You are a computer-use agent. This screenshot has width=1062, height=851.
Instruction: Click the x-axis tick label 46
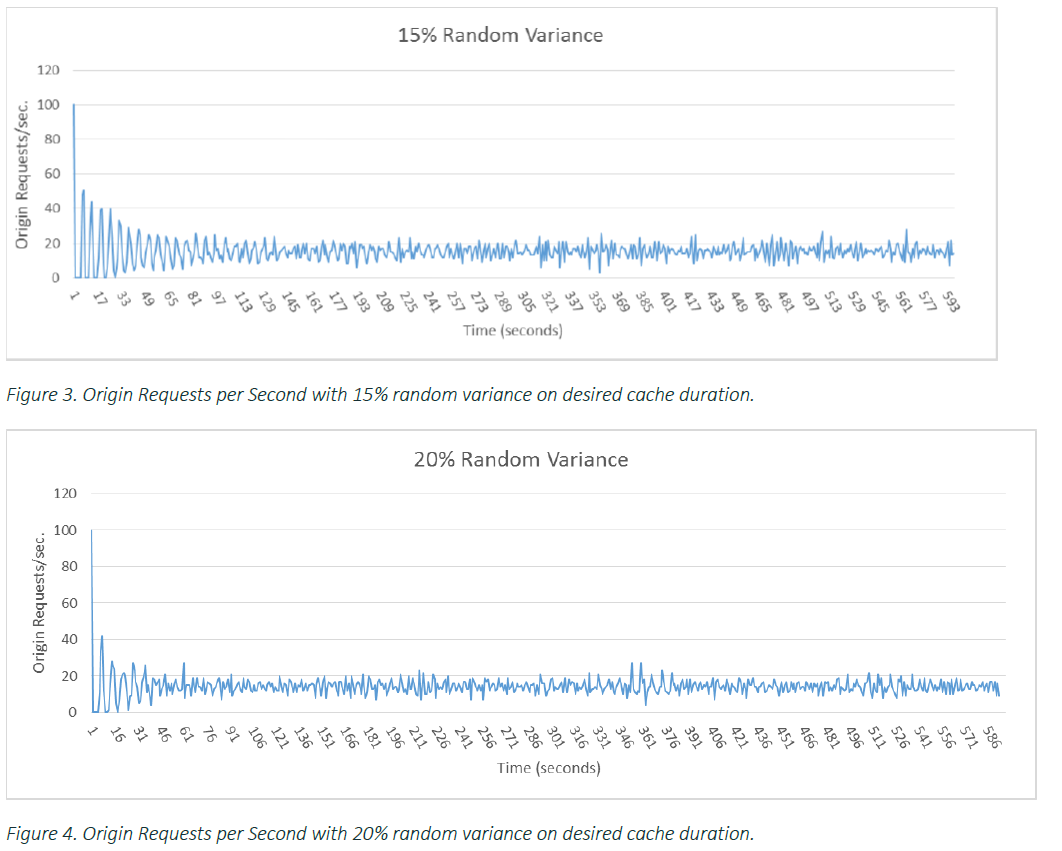tap(163, 734)
